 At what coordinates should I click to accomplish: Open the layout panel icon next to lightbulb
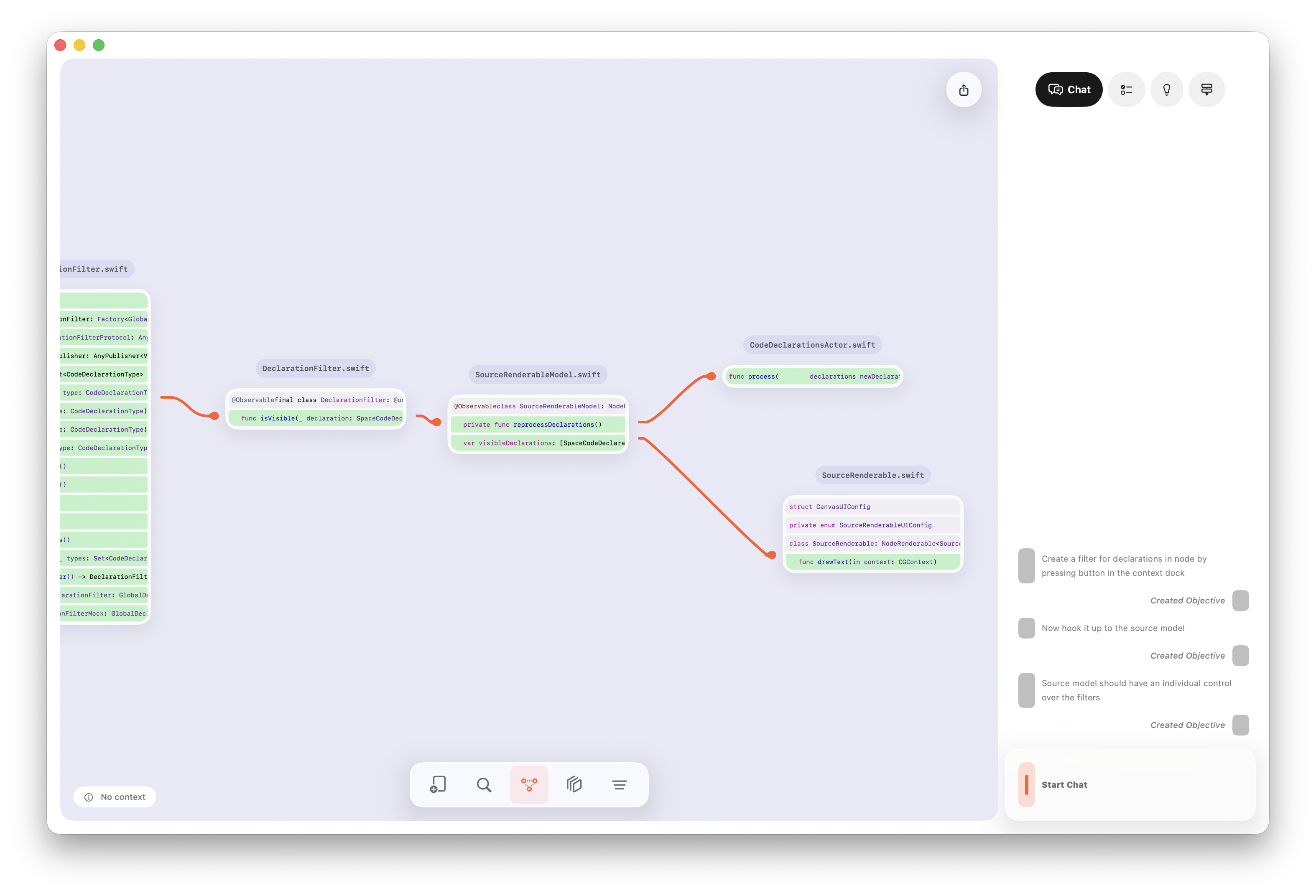click(1207, 89)
